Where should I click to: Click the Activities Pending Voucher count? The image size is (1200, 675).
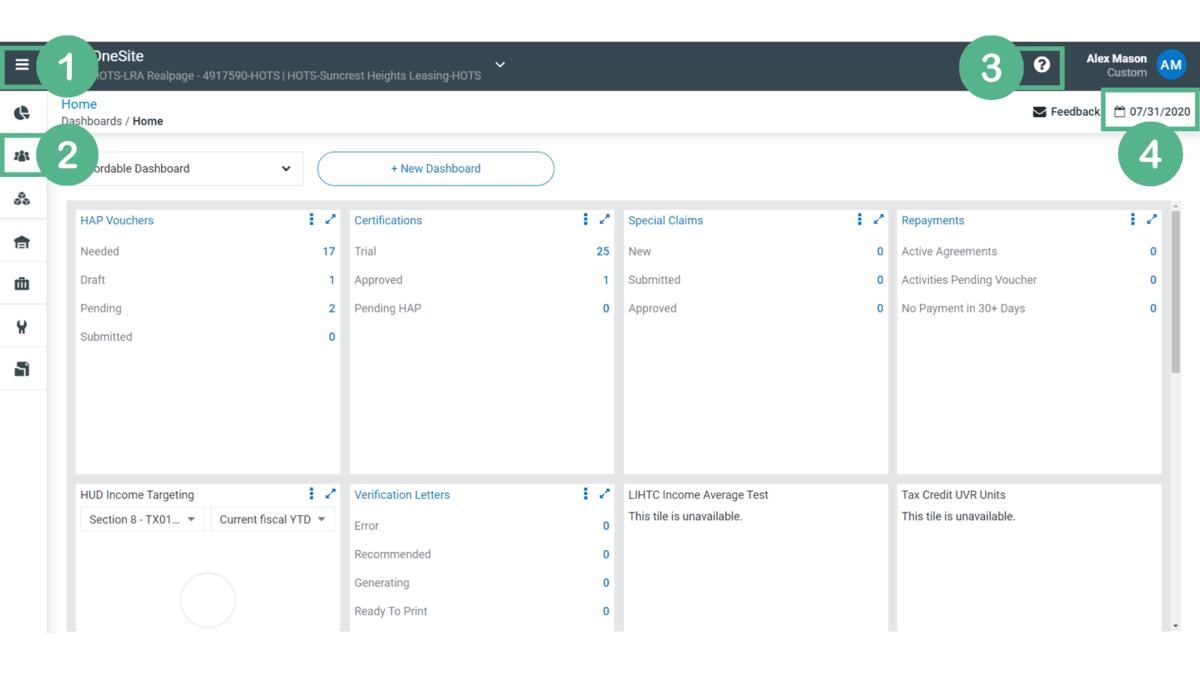pyautogui.click(x=1153, y=280)
